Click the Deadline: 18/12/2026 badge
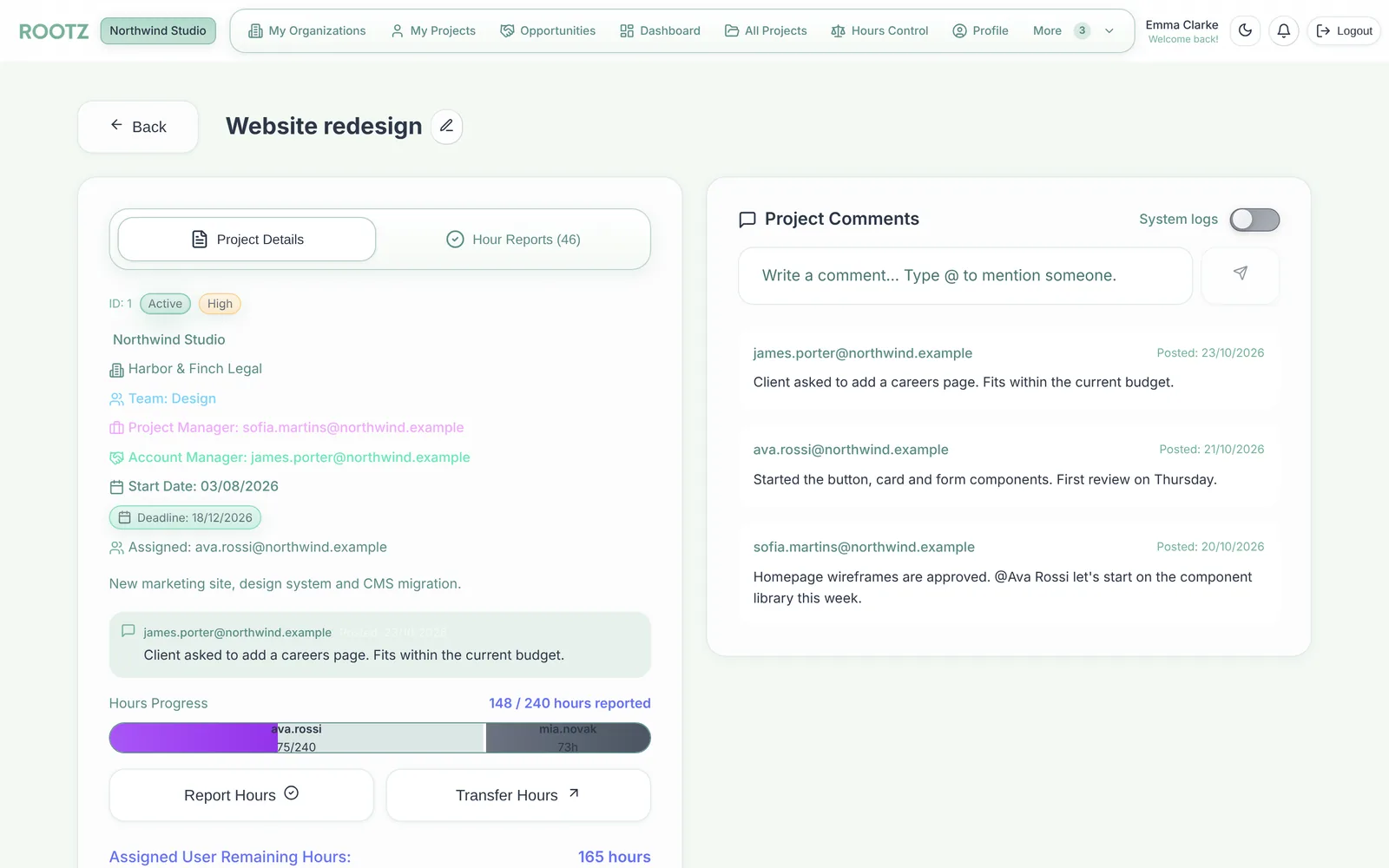Viewport: 1389px width, 868px height. click(185, 517)
